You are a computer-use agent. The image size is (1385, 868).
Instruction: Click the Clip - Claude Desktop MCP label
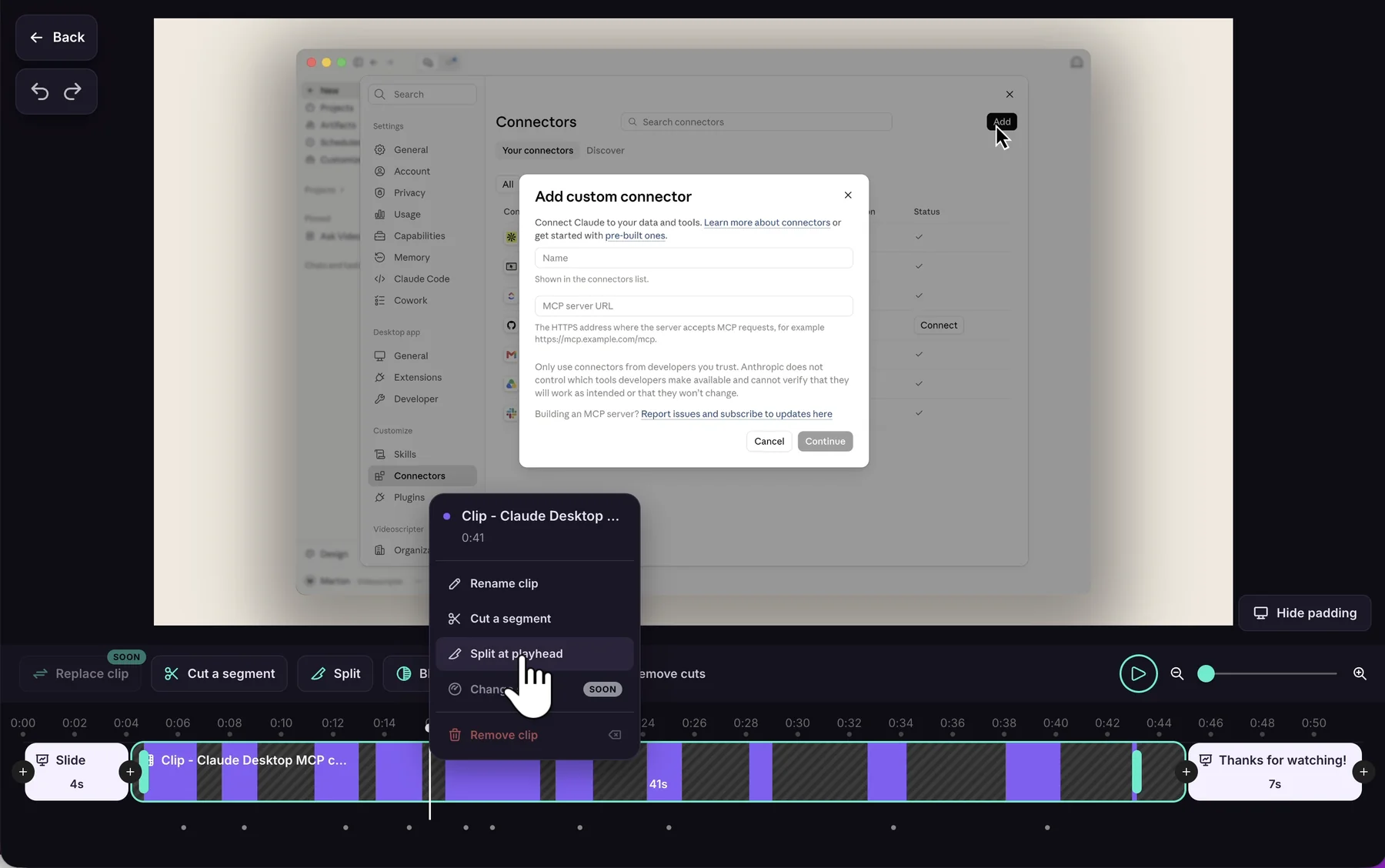coord(254,760)
